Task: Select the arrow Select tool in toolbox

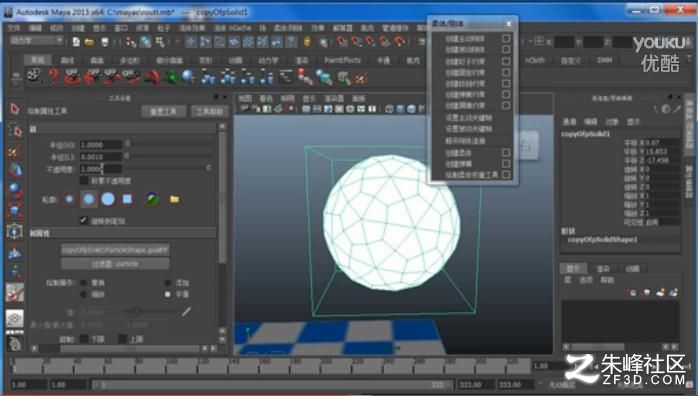Action: 15,109
